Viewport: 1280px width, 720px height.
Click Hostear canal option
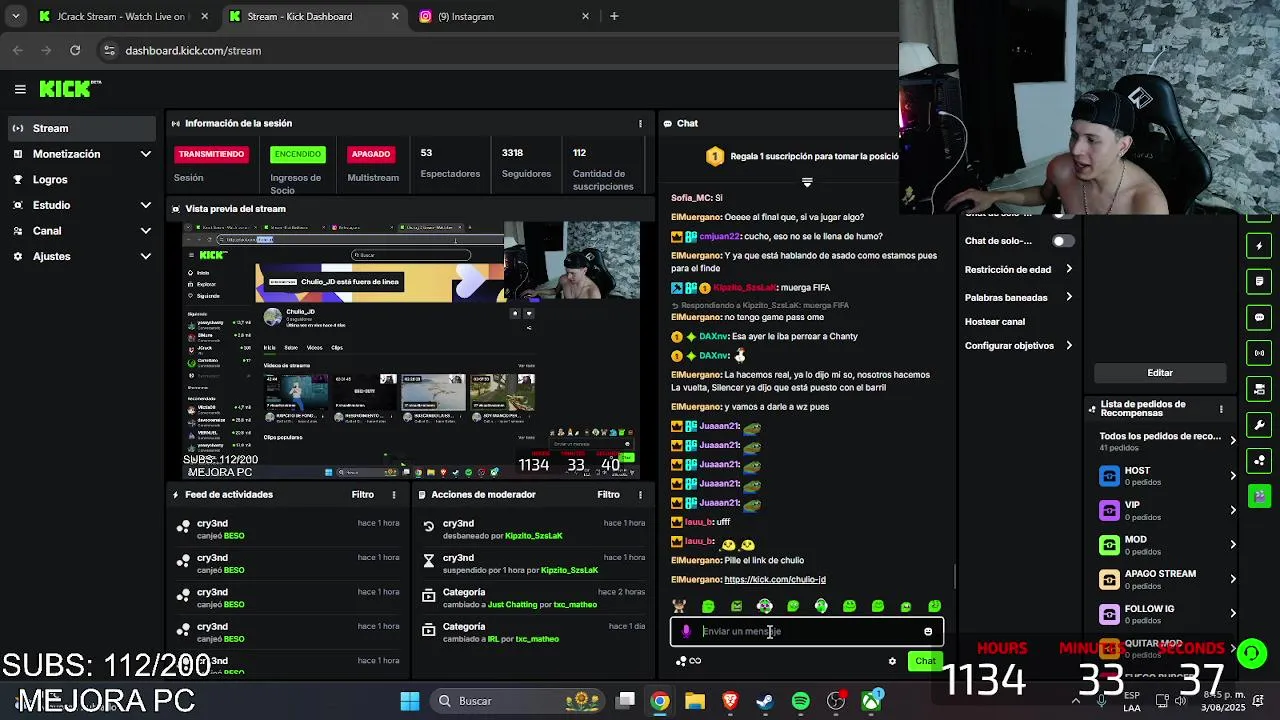coord(995,322)
